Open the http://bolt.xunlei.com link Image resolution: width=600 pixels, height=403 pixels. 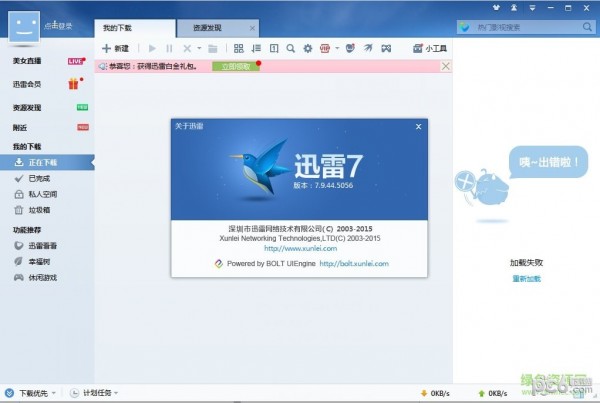pos(354,263)
